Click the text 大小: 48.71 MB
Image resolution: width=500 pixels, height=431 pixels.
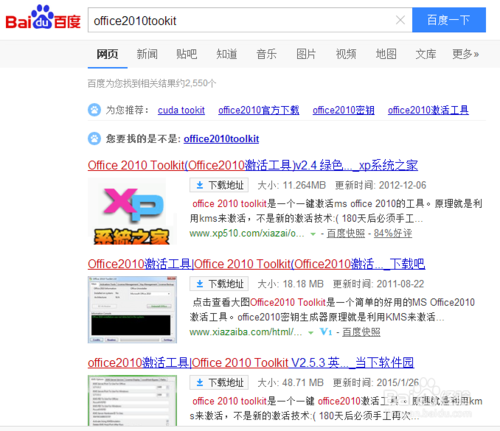(x=291, y=382)
